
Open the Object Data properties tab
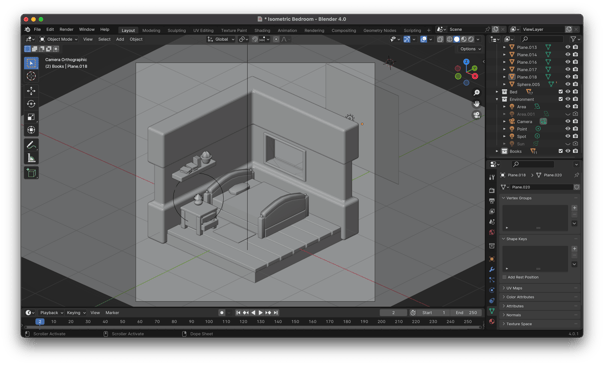(x=492, y=311)
